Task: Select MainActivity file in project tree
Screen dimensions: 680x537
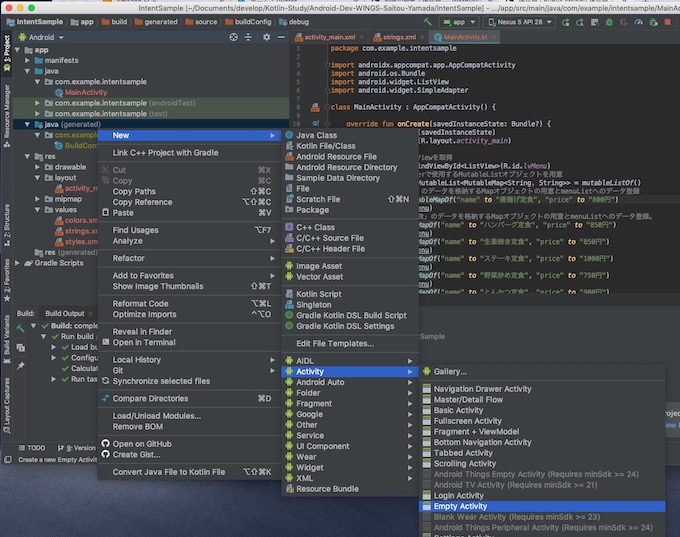Action: [81, 92]
